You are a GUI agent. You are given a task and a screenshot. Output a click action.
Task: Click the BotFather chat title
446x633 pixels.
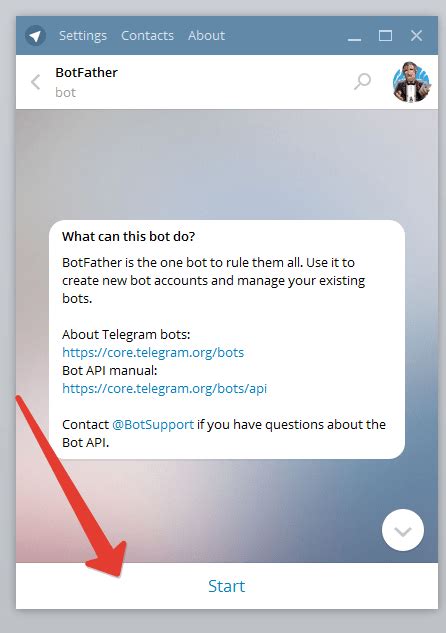86,73
